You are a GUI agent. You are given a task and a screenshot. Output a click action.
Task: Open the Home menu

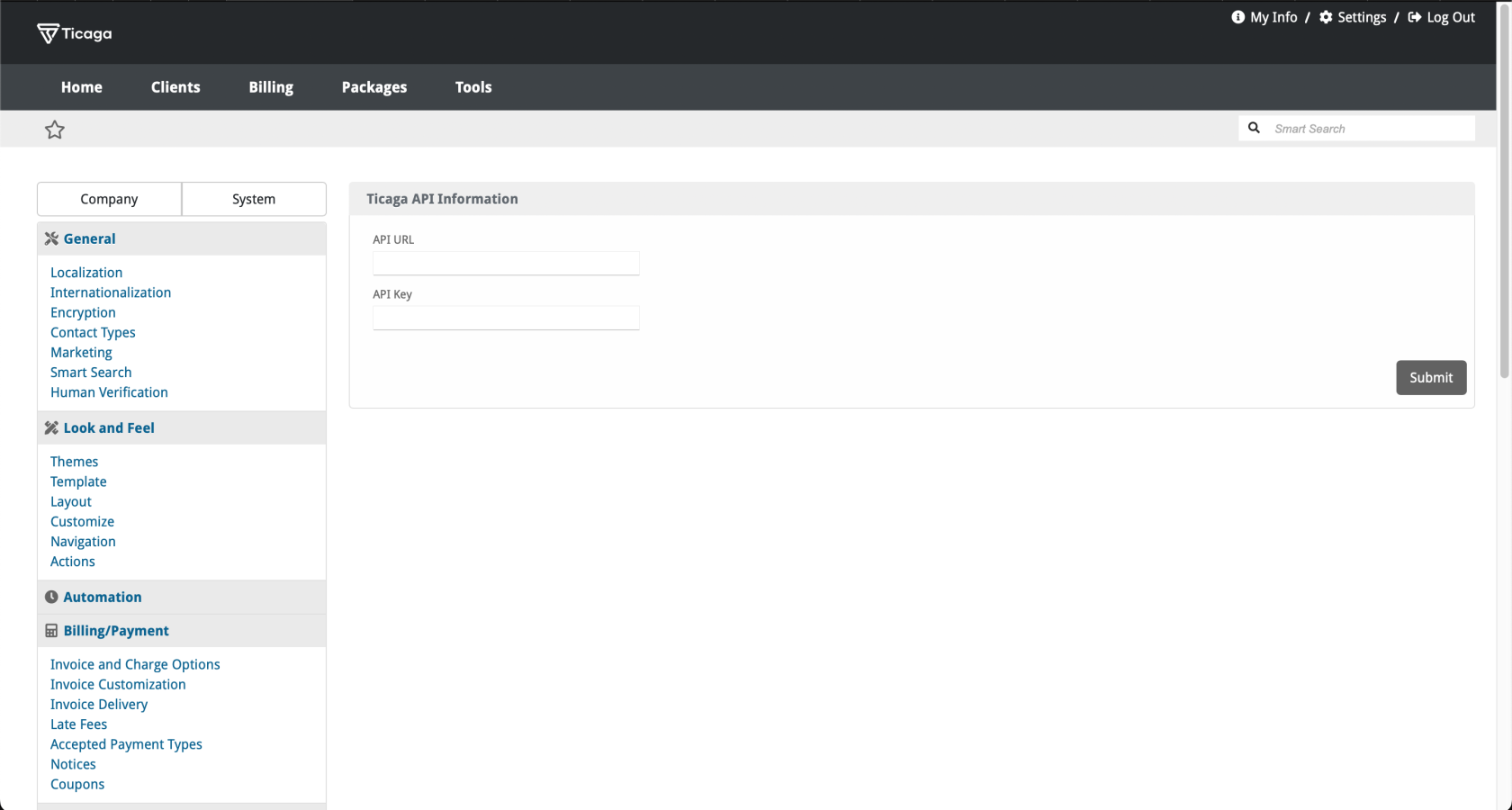(82, 87)
